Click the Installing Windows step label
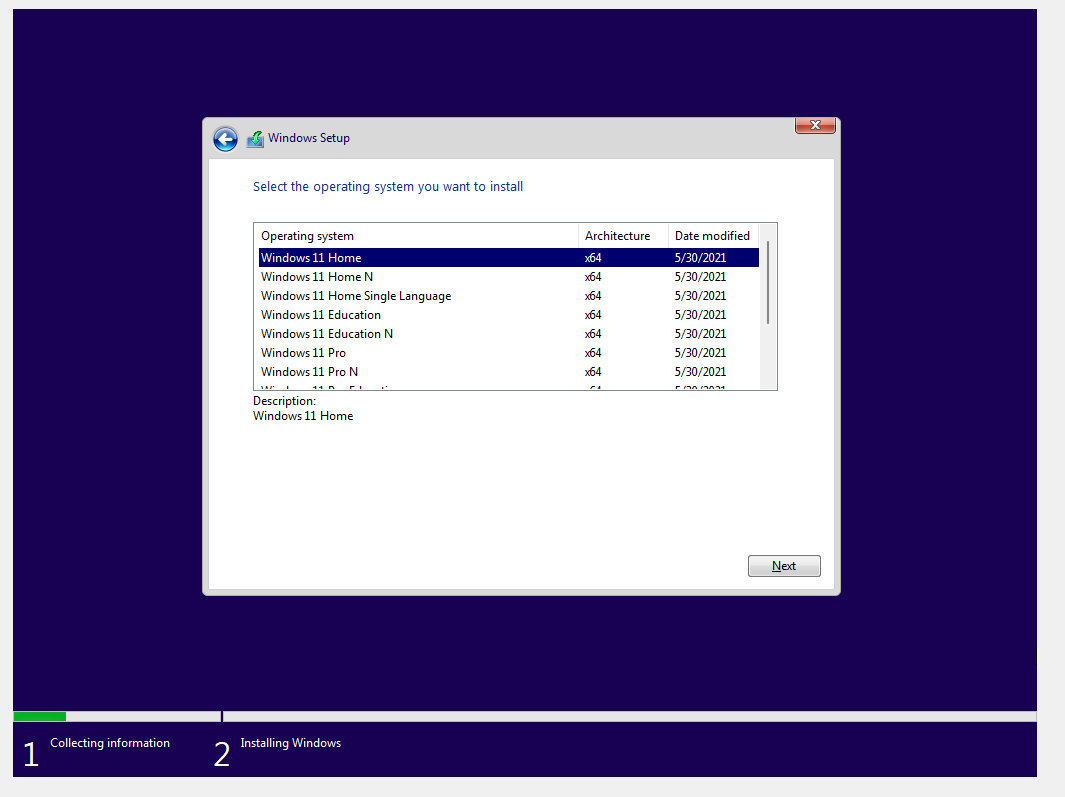Screen dimensions: 1065x797 pos(291,743)
